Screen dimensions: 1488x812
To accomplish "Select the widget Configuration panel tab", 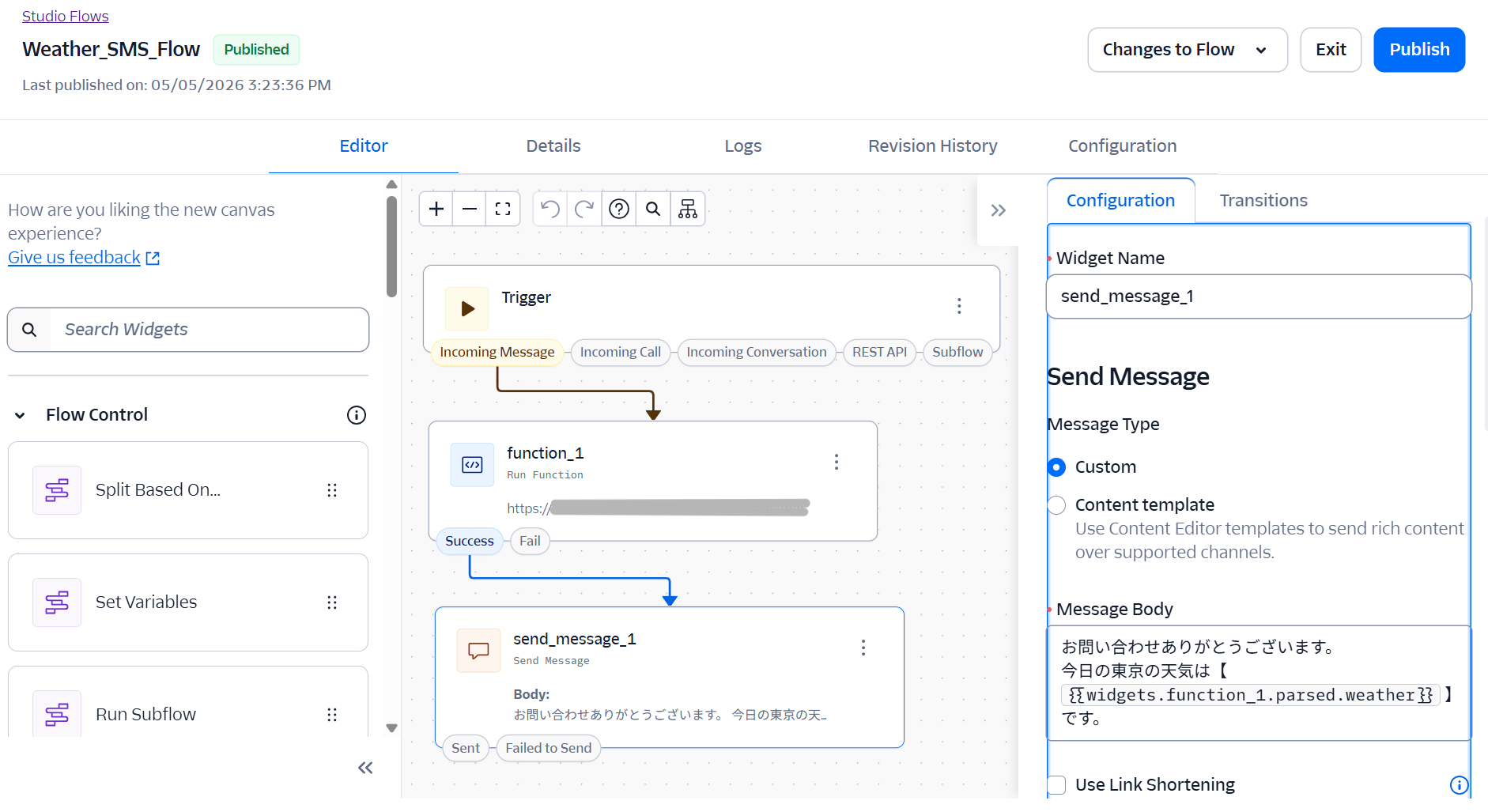I will click(x=1121, y=201).
